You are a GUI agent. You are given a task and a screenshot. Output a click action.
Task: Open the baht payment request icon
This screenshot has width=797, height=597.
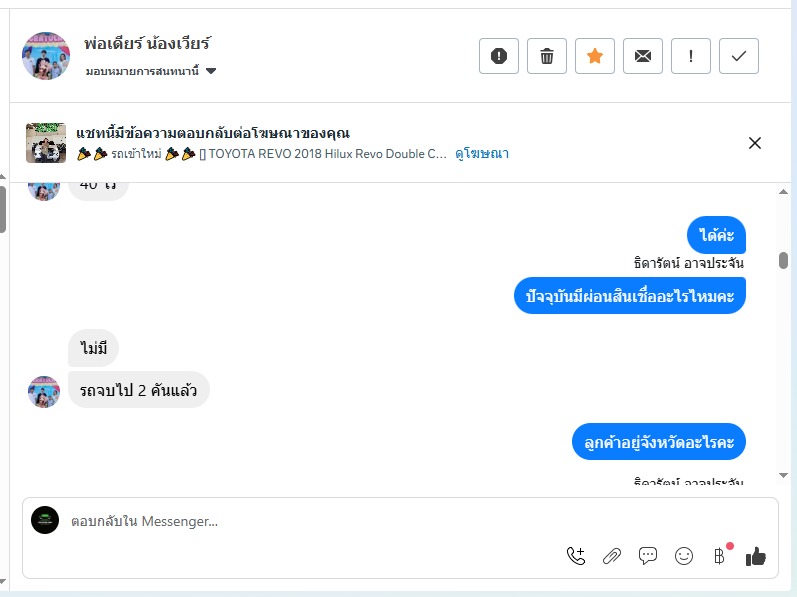719,556
